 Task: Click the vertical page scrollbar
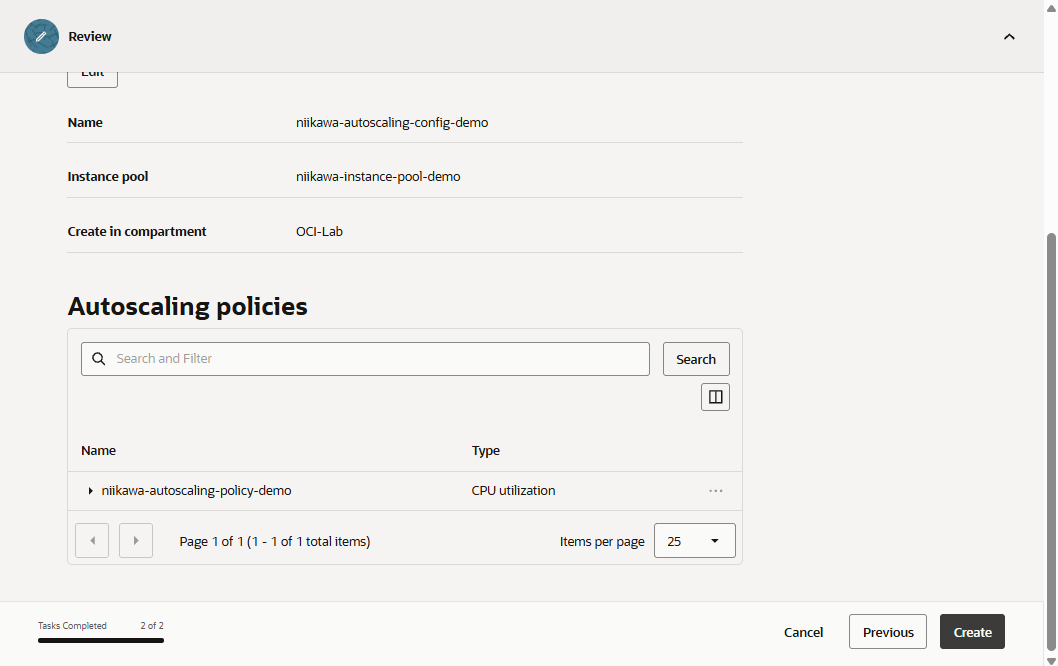pyautogui.click(x=1050, y=440)
